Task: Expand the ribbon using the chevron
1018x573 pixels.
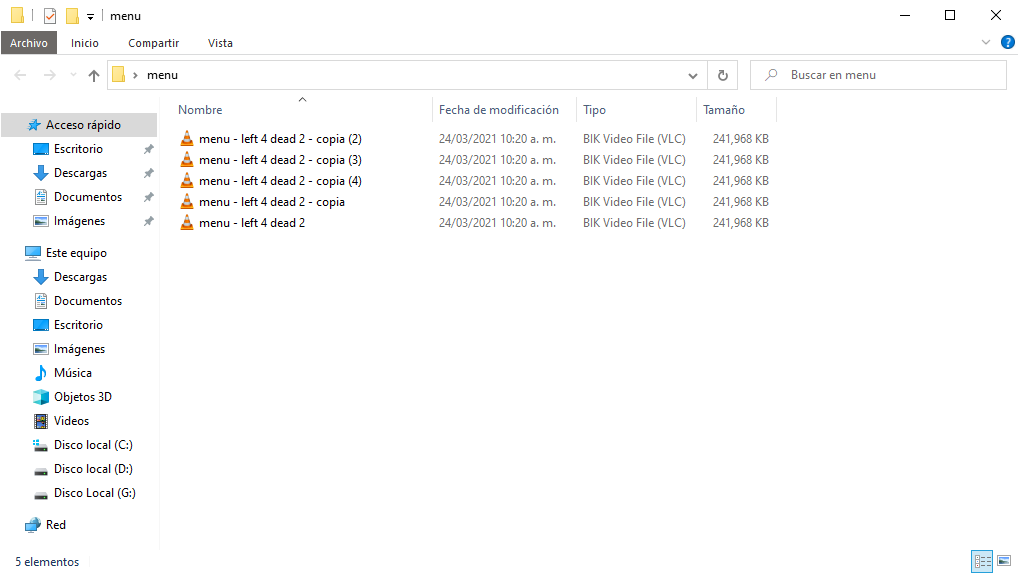Action: (x=986, y=42)
